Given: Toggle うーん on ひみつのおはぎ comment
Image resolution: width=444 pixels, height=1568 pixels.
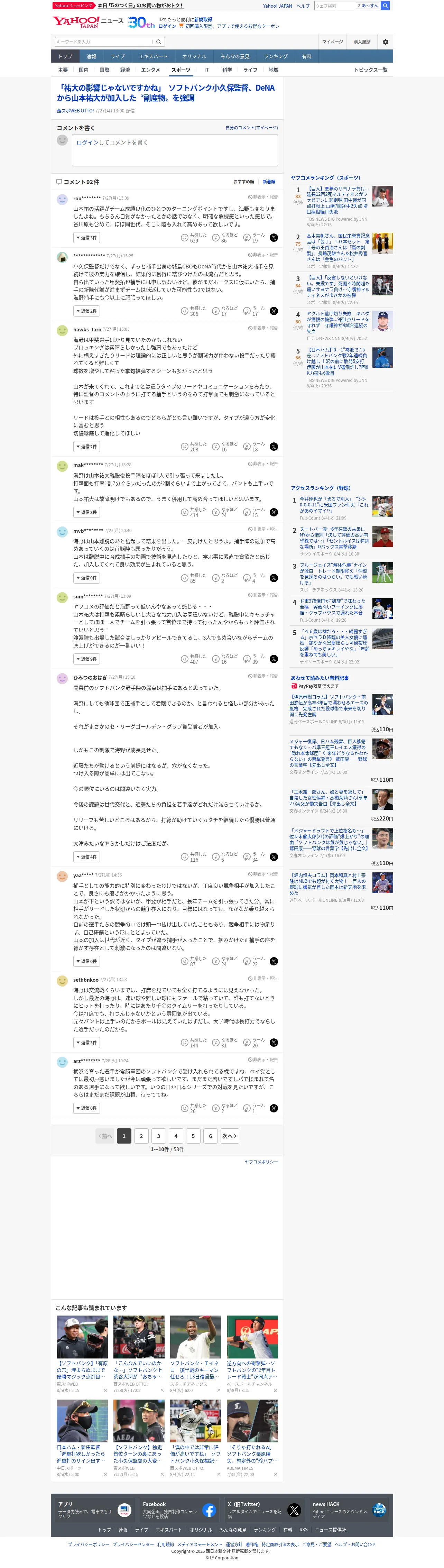Looking at the screenshot, I should (x=254, y=857).
